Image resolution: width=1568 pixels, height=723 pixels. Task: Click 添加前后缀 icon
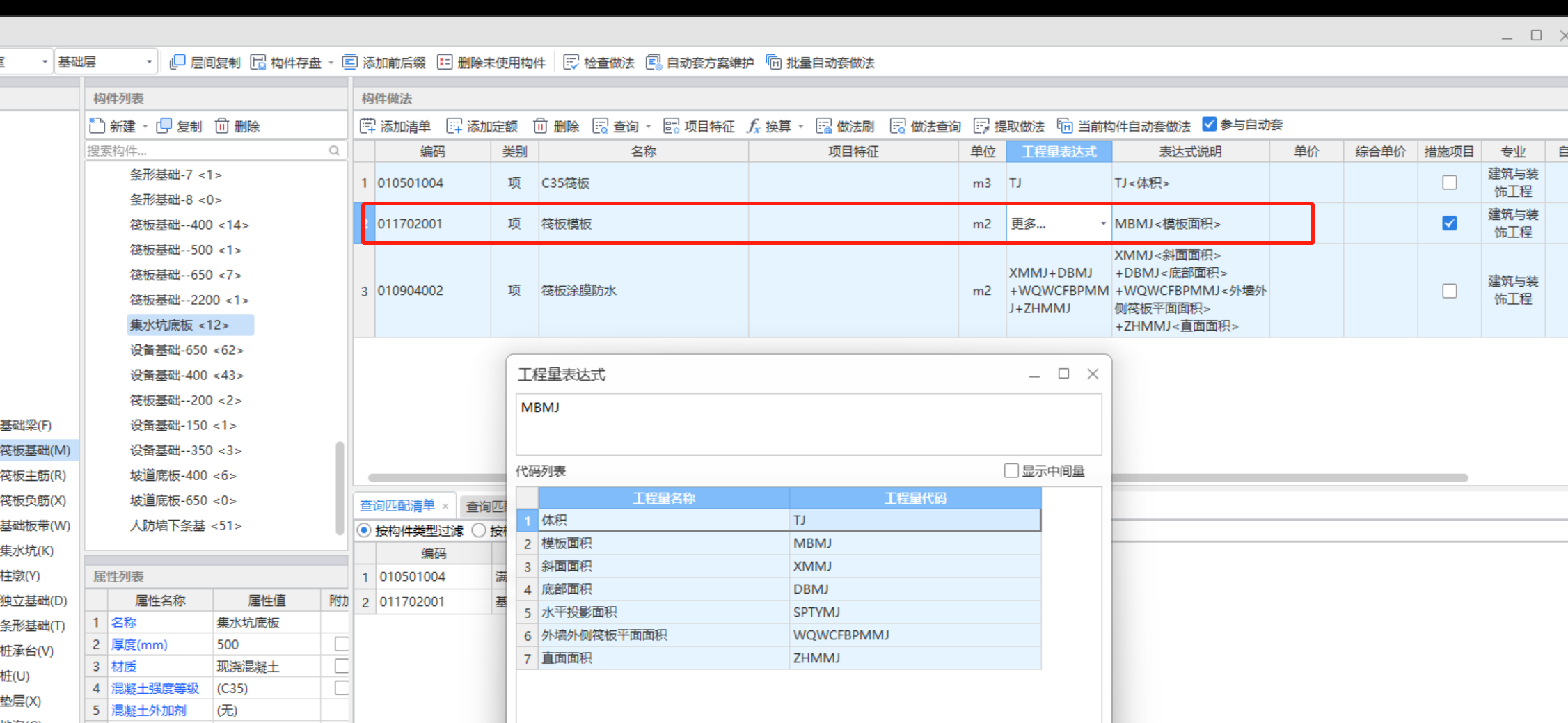tap(350, 63)
